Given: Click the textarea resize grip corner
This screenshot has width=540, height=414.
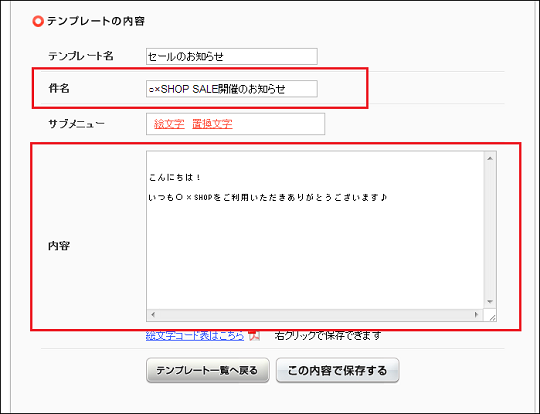Looking at the screenshot, I should 490,315.
